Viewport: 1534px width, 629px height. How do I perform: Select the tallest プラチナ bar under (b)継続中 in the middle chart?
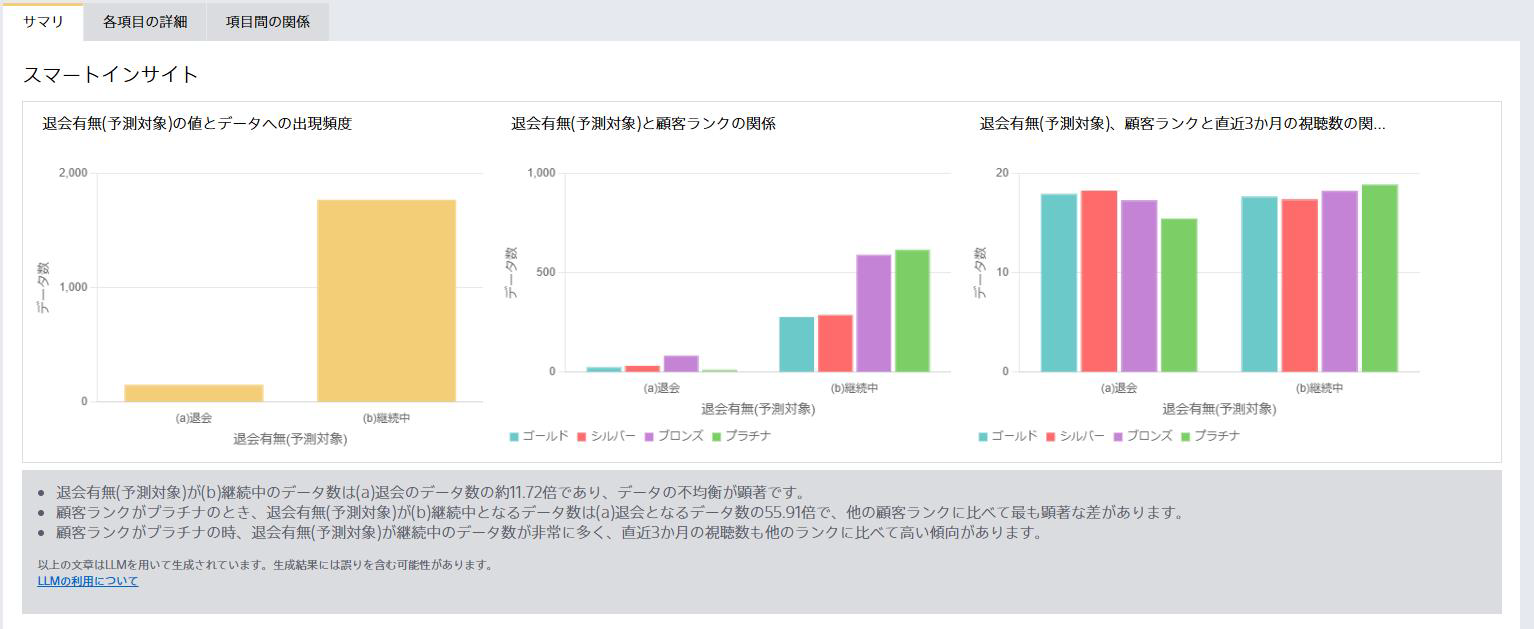tap(911, 310)
